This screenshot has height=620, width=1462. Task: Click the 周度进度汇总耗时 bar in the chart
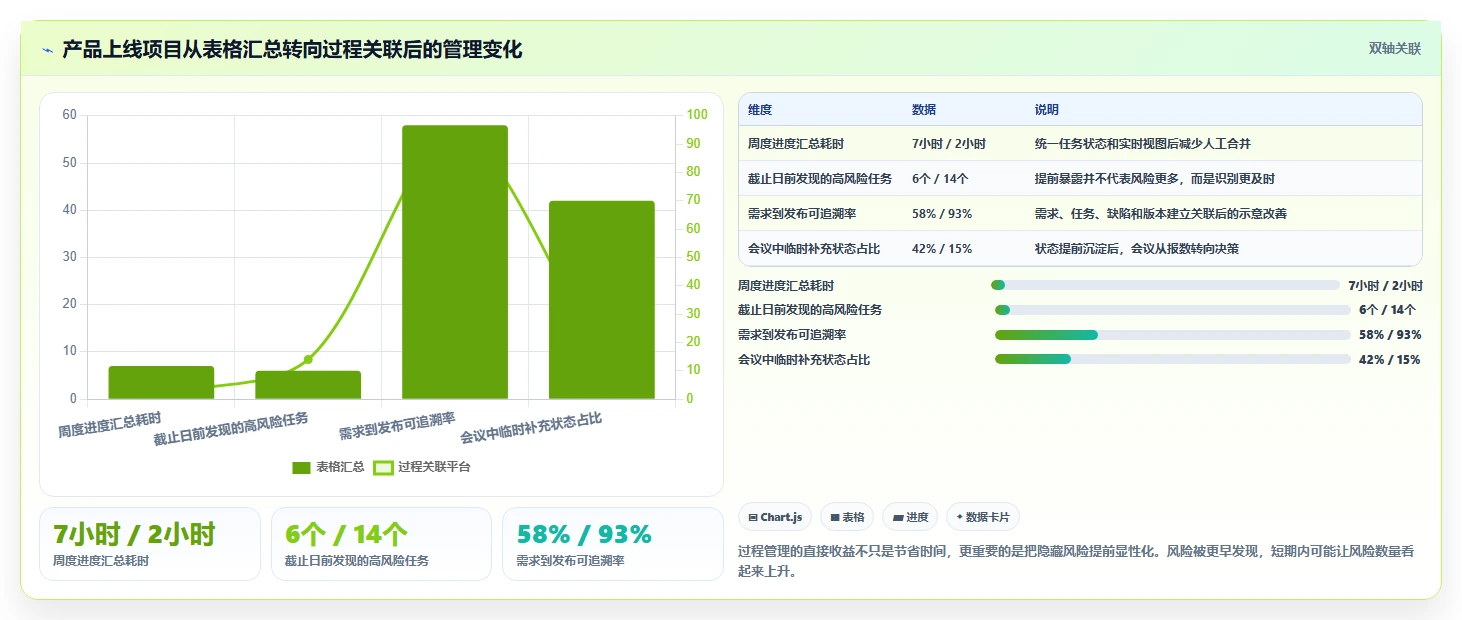point(161,382)
